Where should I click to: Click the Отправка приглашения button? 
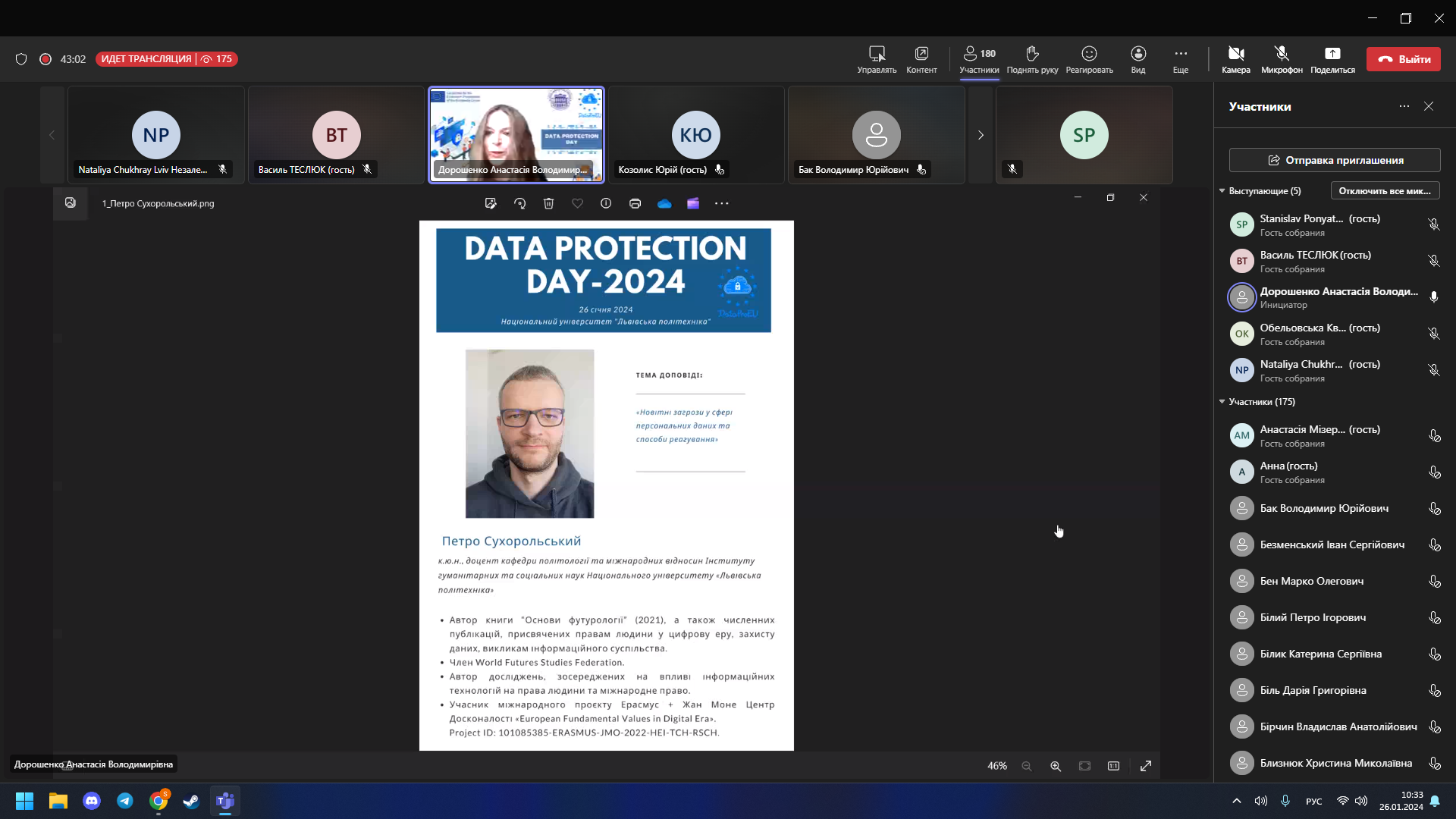[x=1334, y=160]
